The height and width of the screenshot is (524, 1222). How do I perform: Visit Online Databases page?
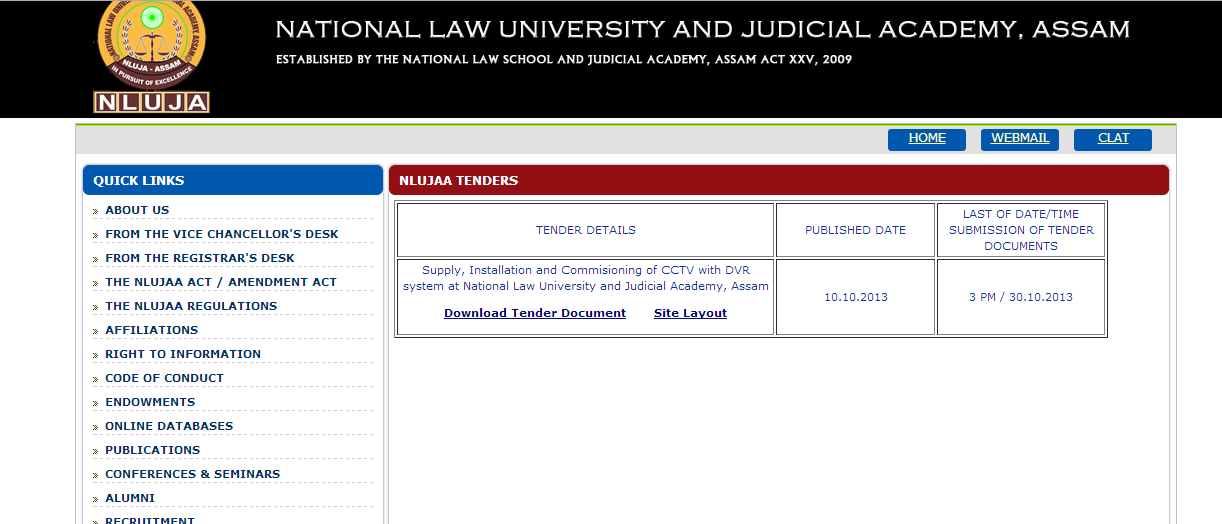pyautogui.click(x=169, y=426)
